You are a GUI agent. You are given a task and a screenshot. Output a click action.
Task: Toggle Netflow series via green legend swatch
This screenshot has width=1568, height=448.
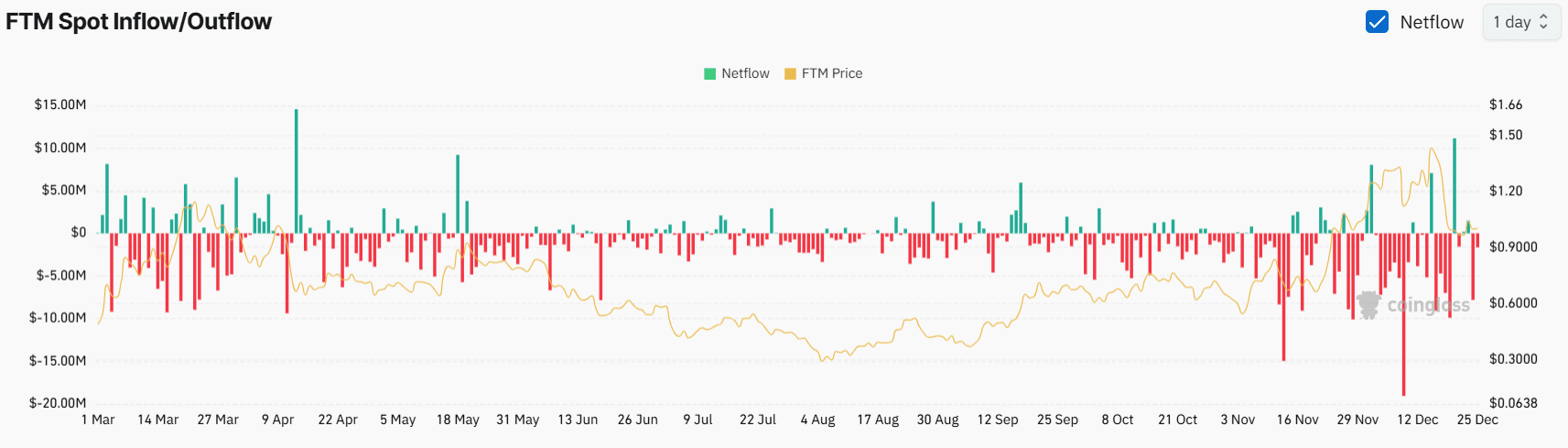[709, 73]
